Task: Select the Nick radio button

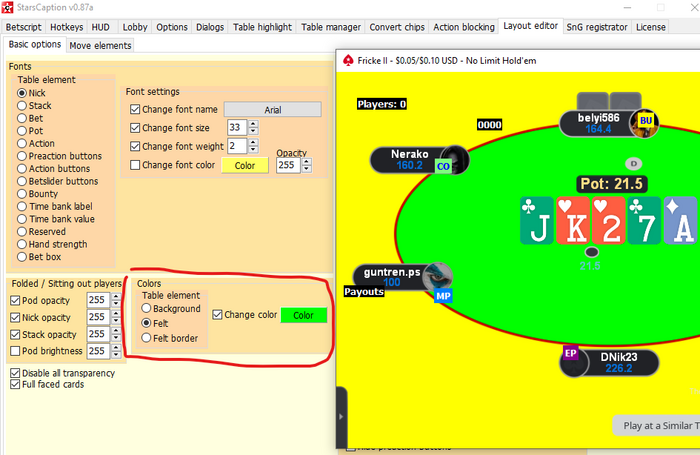Action: [x=21, y=93]
